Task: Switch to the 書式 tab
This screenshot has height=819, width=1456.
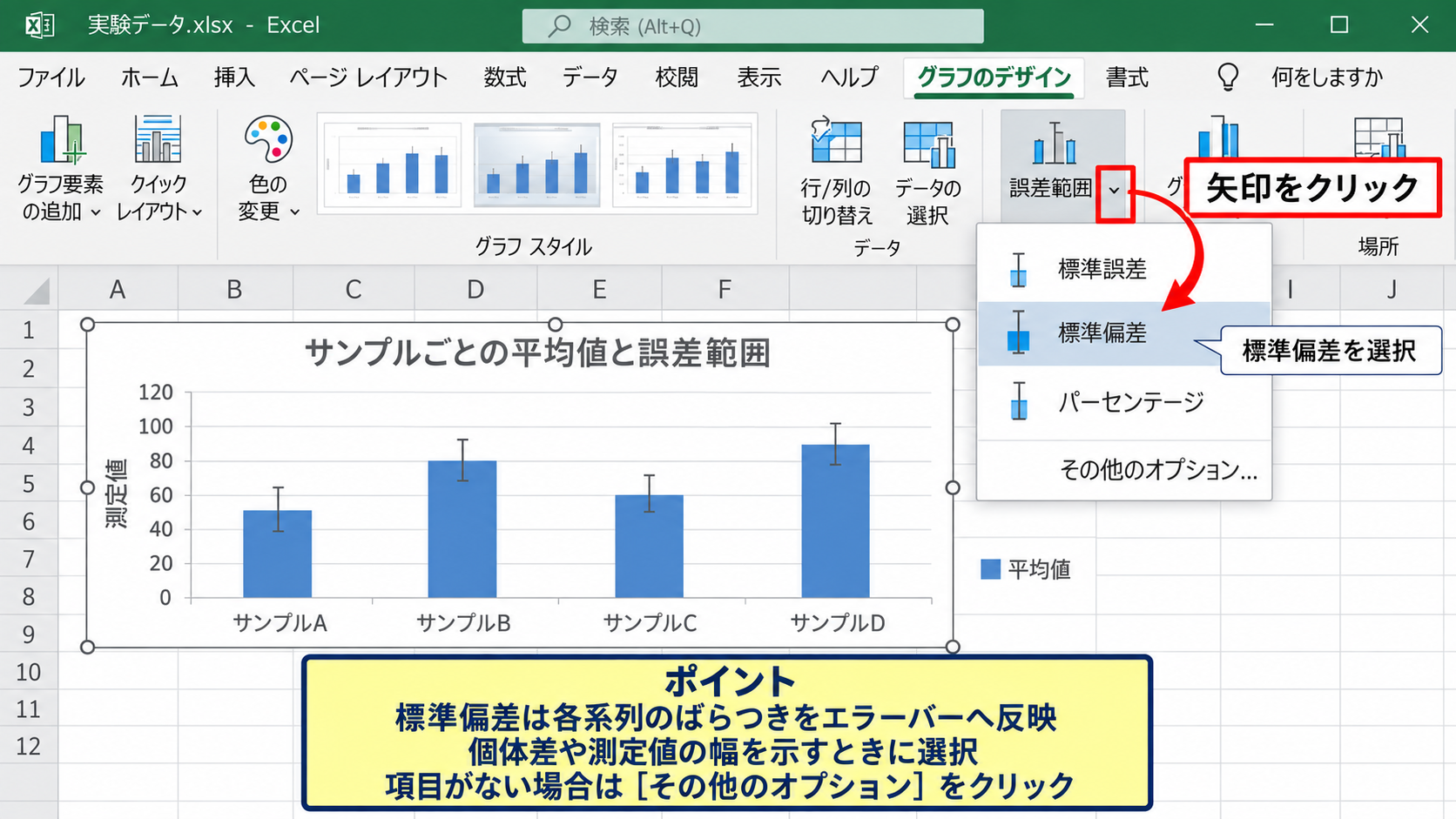Action: (1127, 77)
